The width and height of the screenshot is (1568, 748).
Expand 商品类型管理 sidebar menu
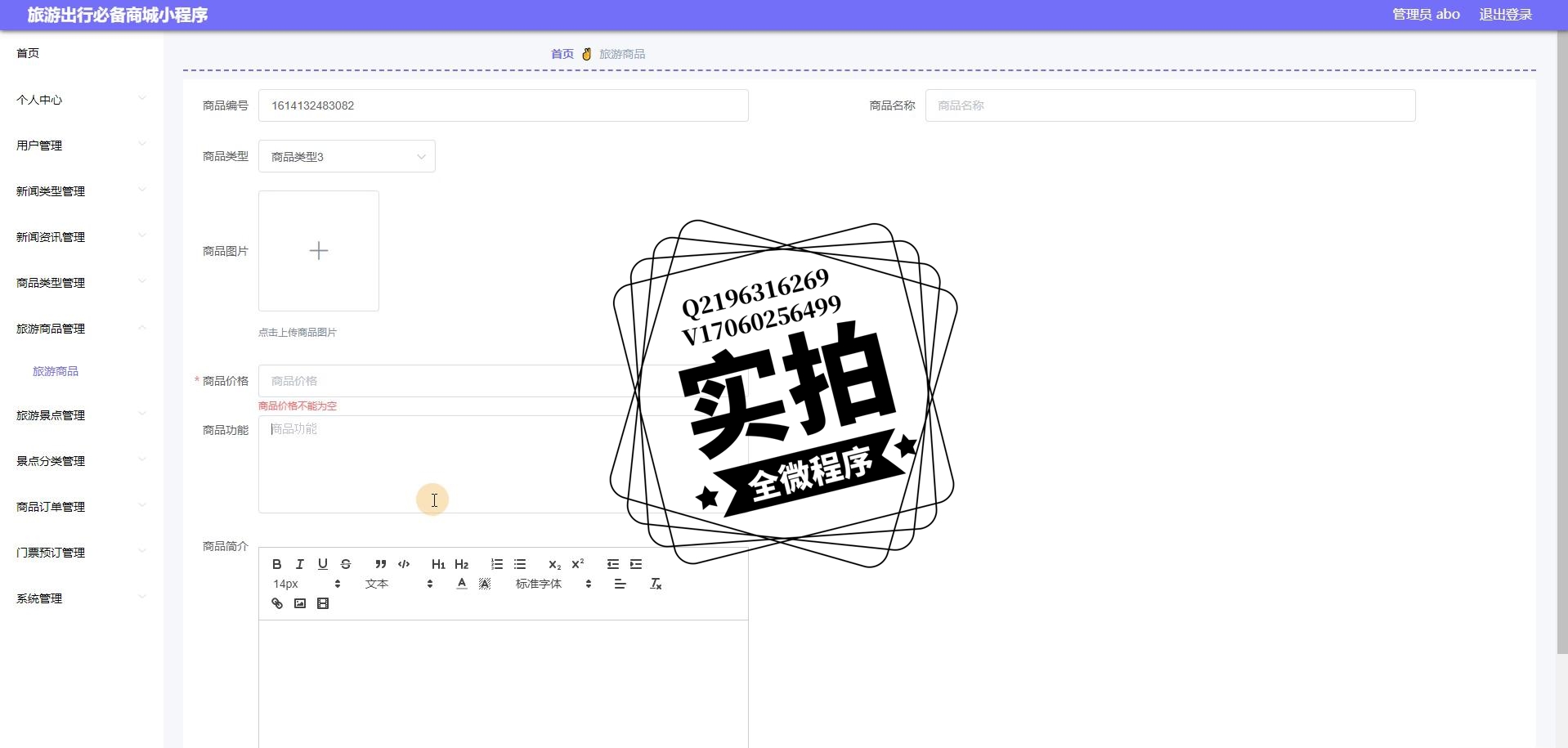(x=82, y=283)
